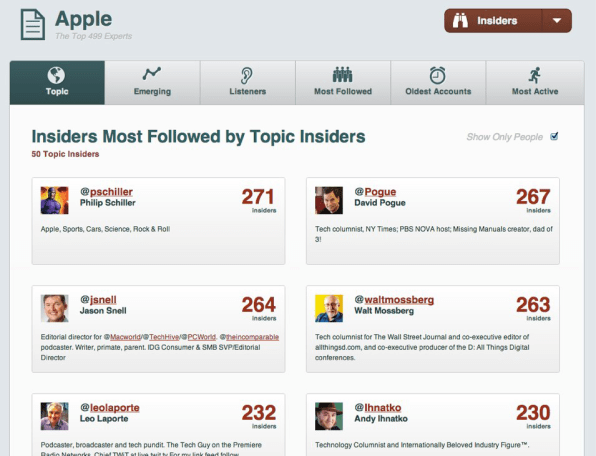The width and height of the screenshot is (596, 456).
Task: Click the running man Most Active icon
Action: click(x=534, y=75)
